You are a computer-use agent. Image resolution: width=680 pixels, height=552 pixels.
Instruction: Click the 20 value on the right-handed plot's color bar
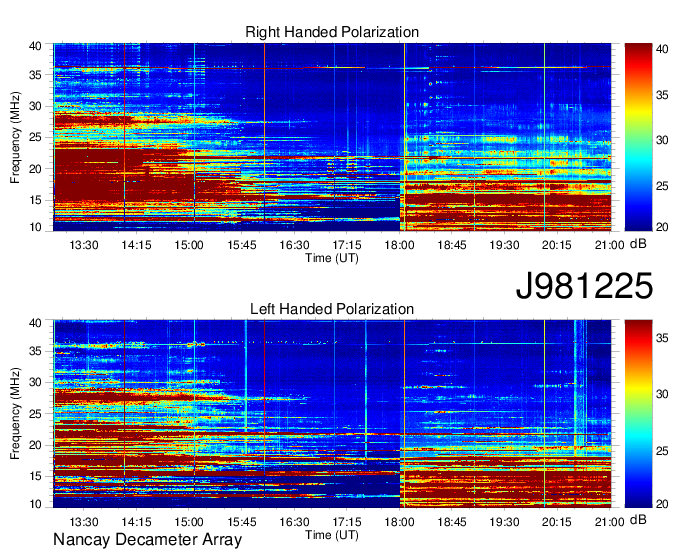pyautogui.click(x=662, y=227)
